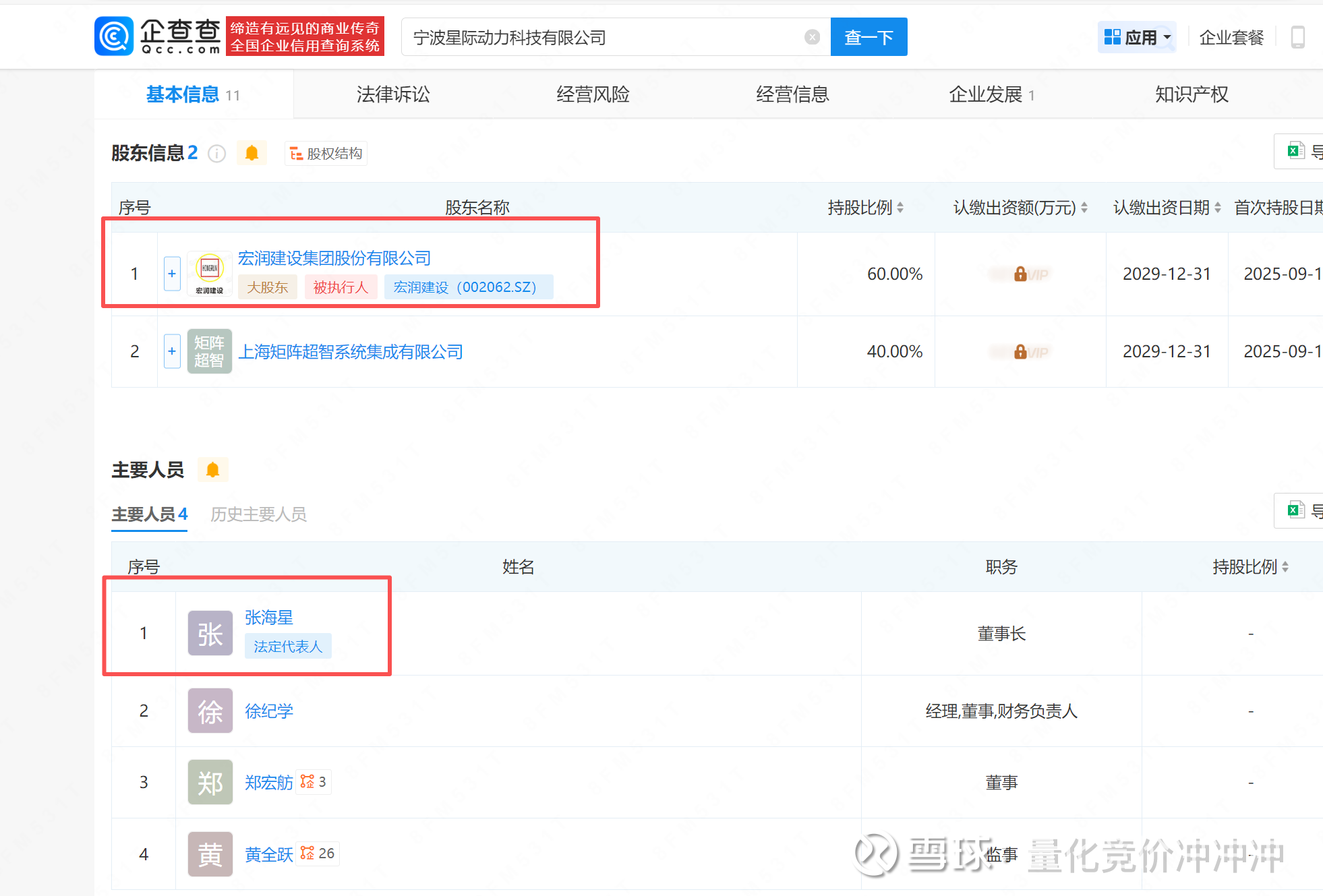Switch to the 法律诉讼 tab
Viewport: 1323px width, 896px height.
point(393,94)
